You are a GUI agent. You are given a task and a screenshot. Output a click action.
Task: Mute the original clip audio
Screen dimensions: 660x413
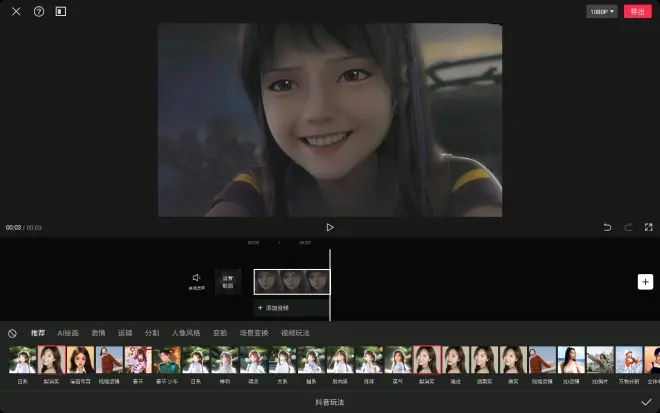(196, 280)
